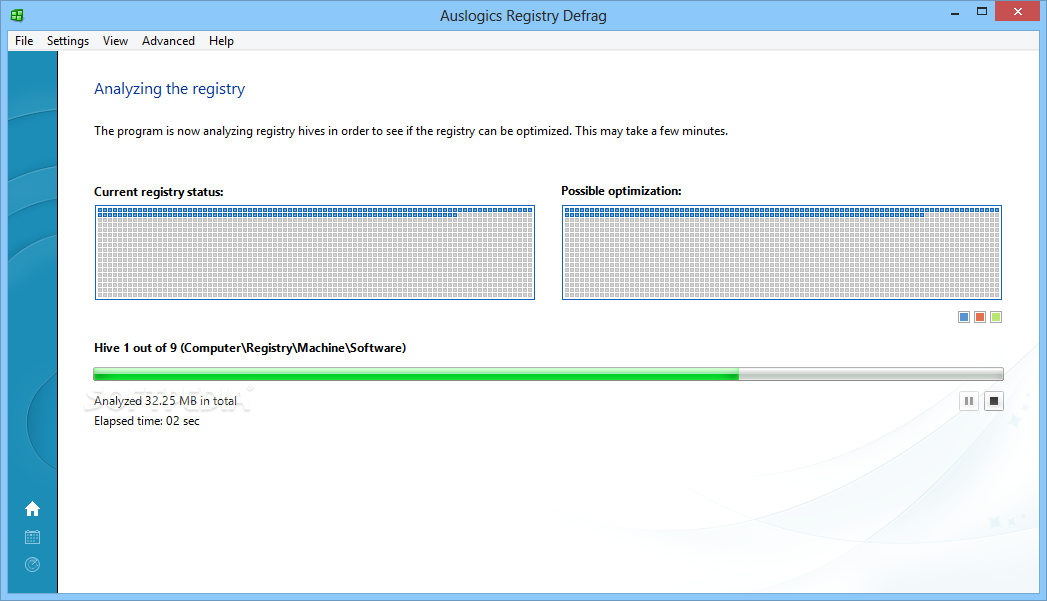Click the Home icon in sidebar
Screen dimensions: 1047x601
(32, 510)
